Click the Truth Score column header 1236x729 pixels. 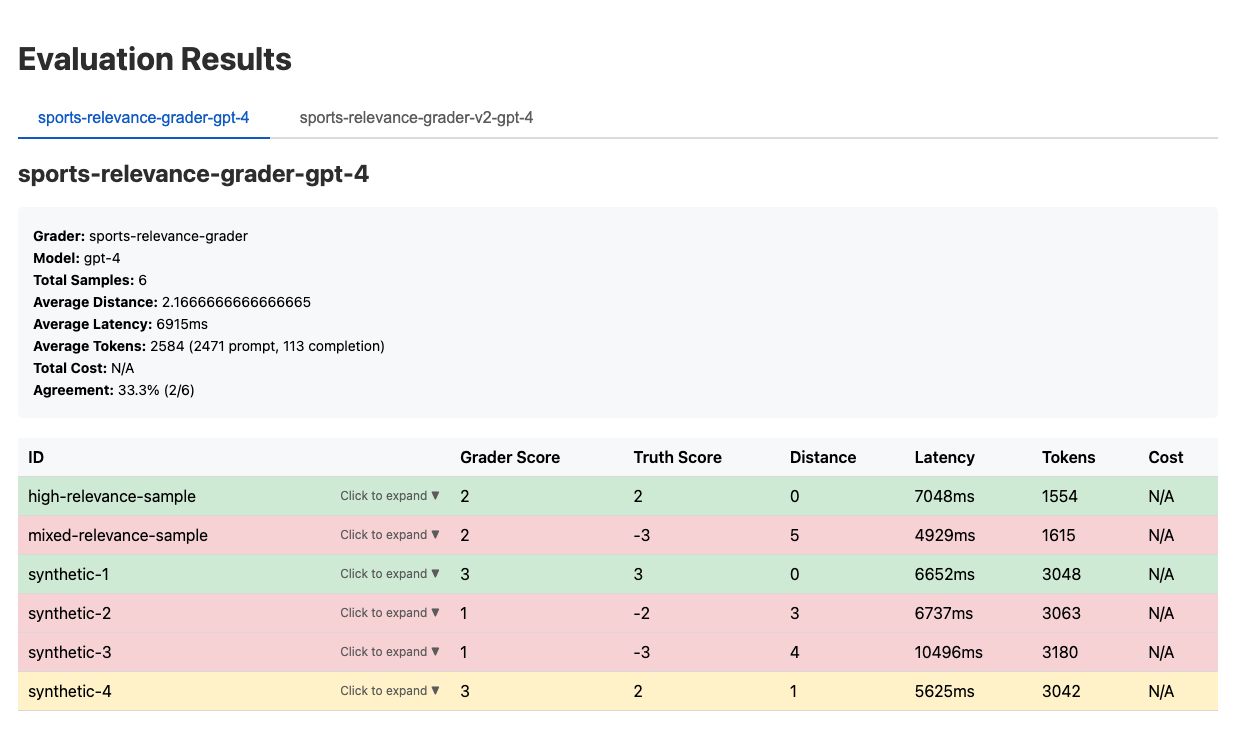[677, 457]
